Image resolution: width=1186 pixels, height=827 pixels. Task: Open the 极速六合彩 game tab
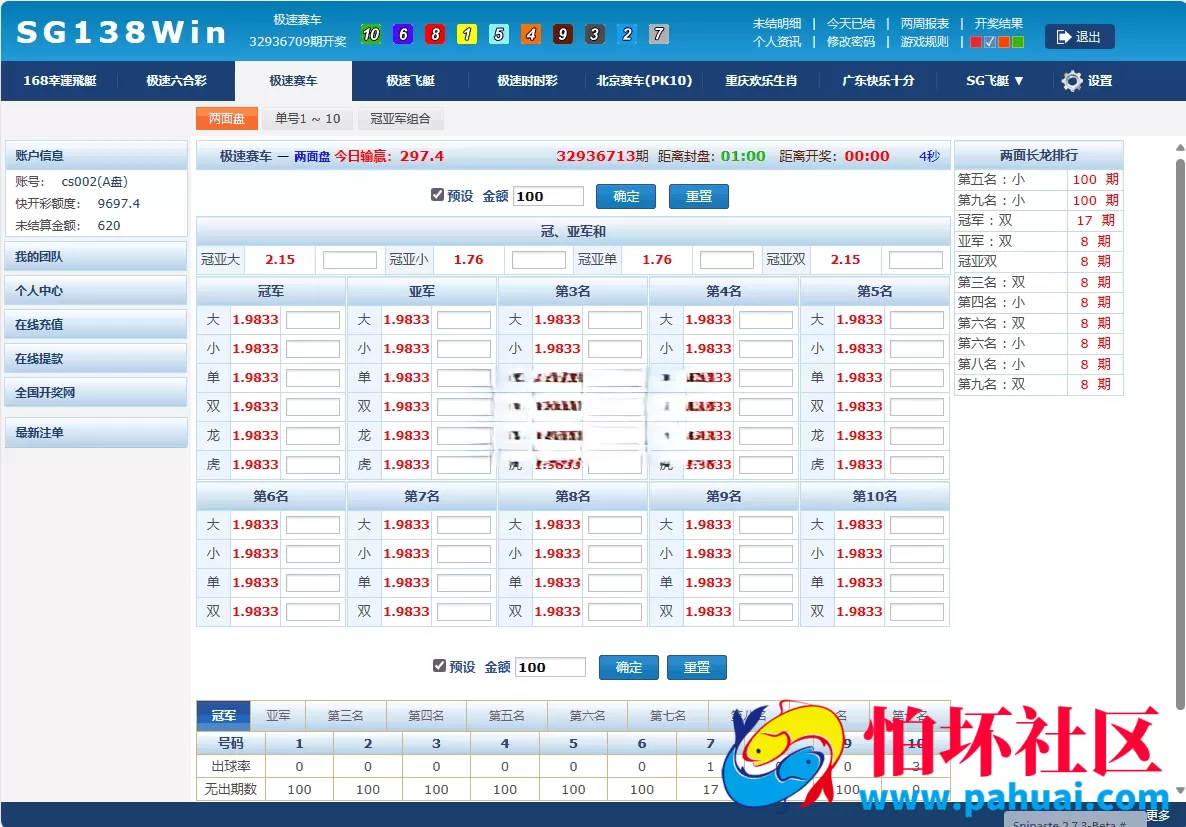click(176, 81)
